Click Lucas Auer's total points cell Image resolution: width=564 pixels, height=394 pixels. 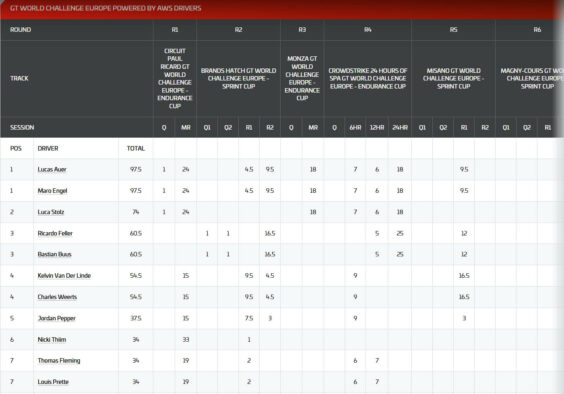136,169
